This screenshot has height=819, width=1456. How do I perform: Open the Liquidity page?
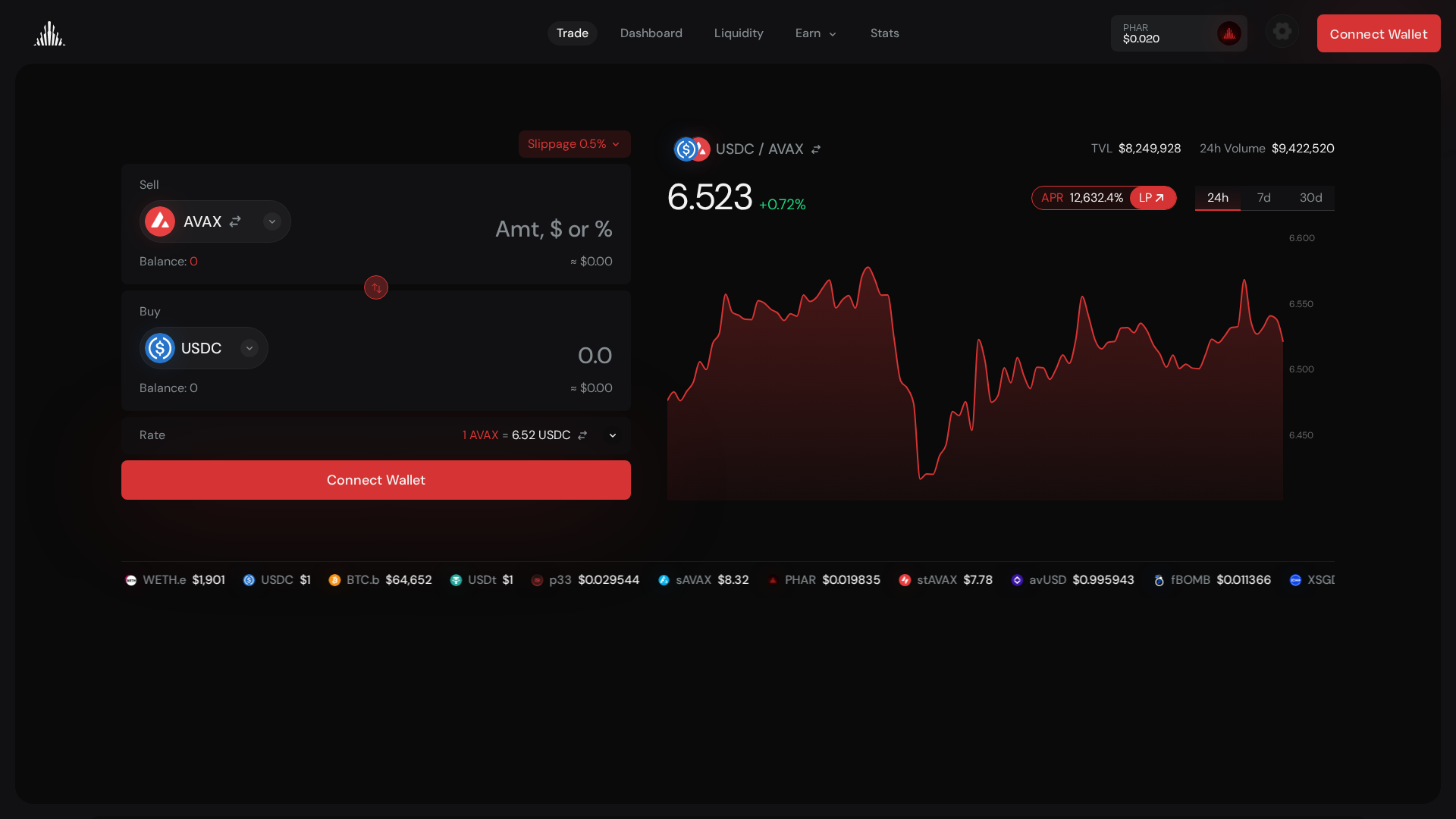point(739,33)
